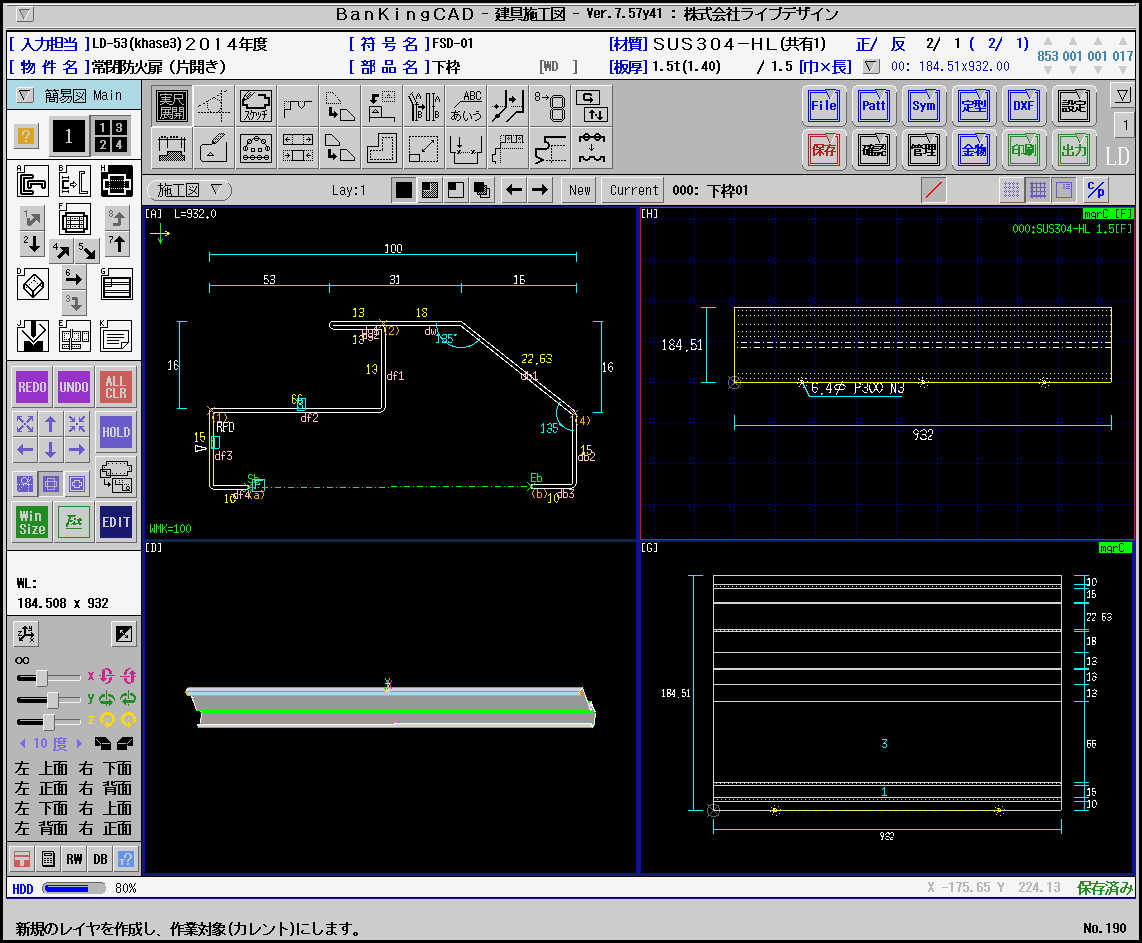Collapse the 簡易図 Main panel triangle

click(25, 95)
